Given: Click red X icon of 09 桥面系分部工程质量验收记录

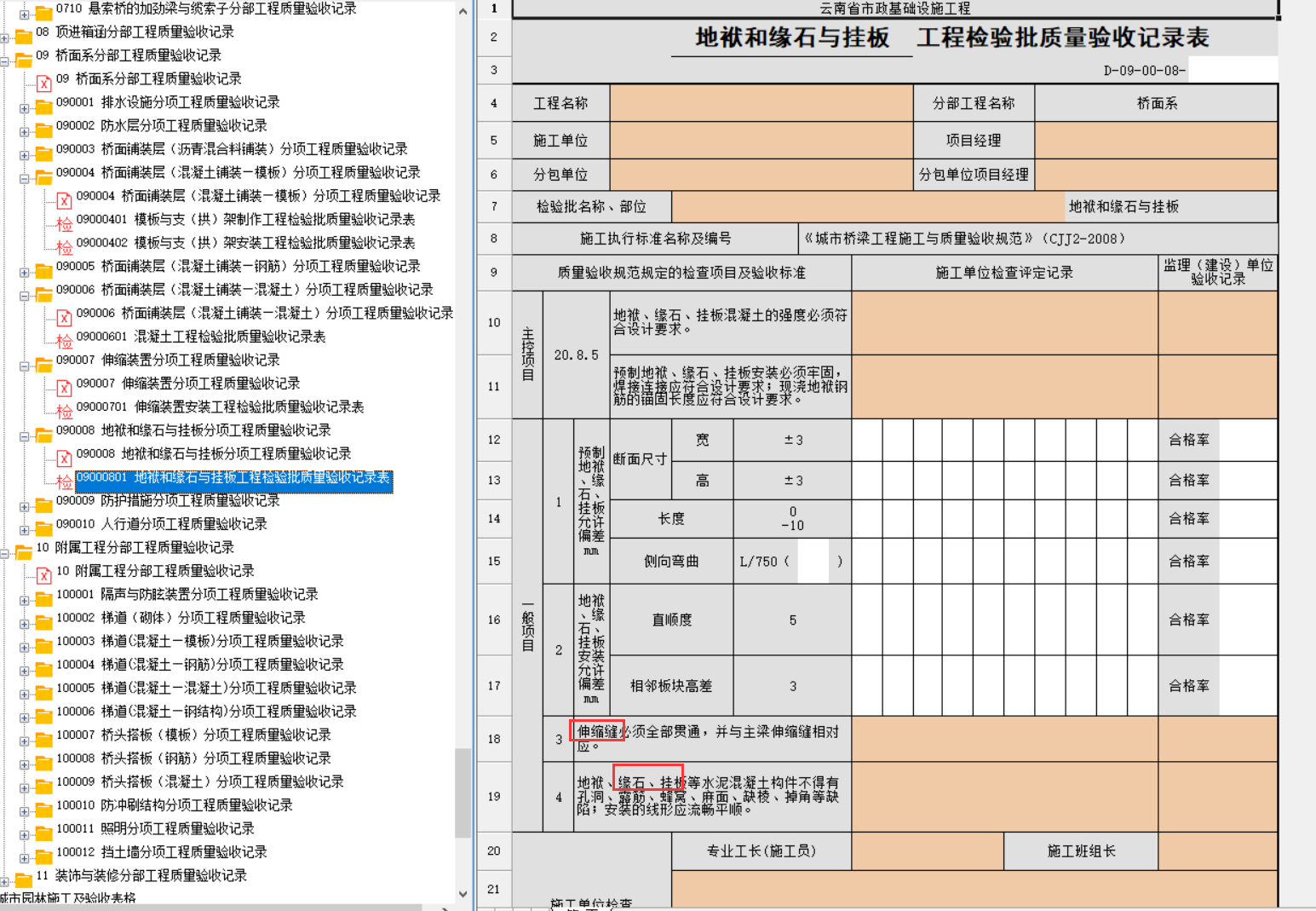Looking at the screenshot, I should tap(44, 83).
